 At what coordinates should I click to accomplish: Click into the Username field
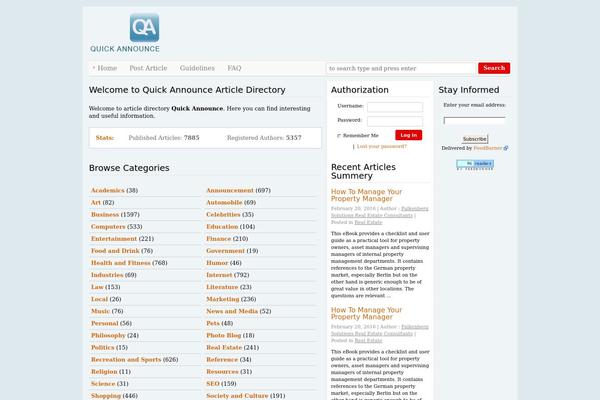[395, 107]
